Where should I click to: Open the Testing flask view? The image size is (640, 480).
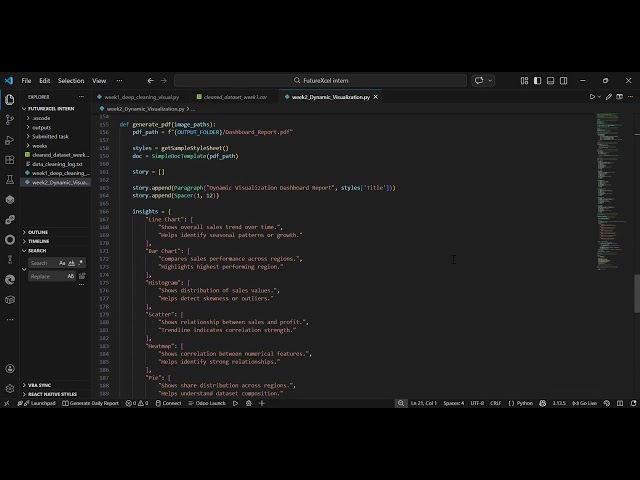pos(10,180)
